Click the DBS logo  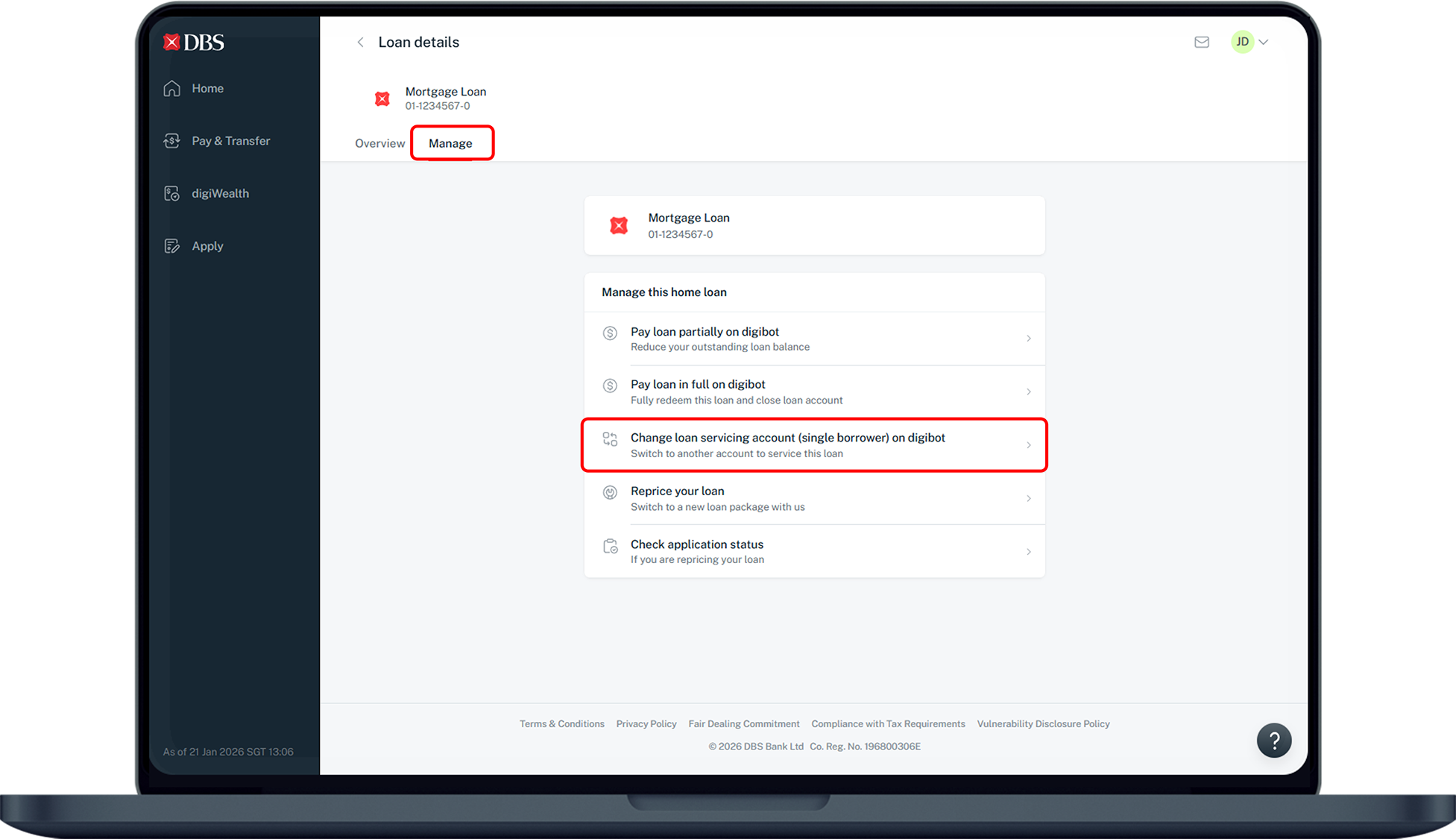[x=193, y=42]
